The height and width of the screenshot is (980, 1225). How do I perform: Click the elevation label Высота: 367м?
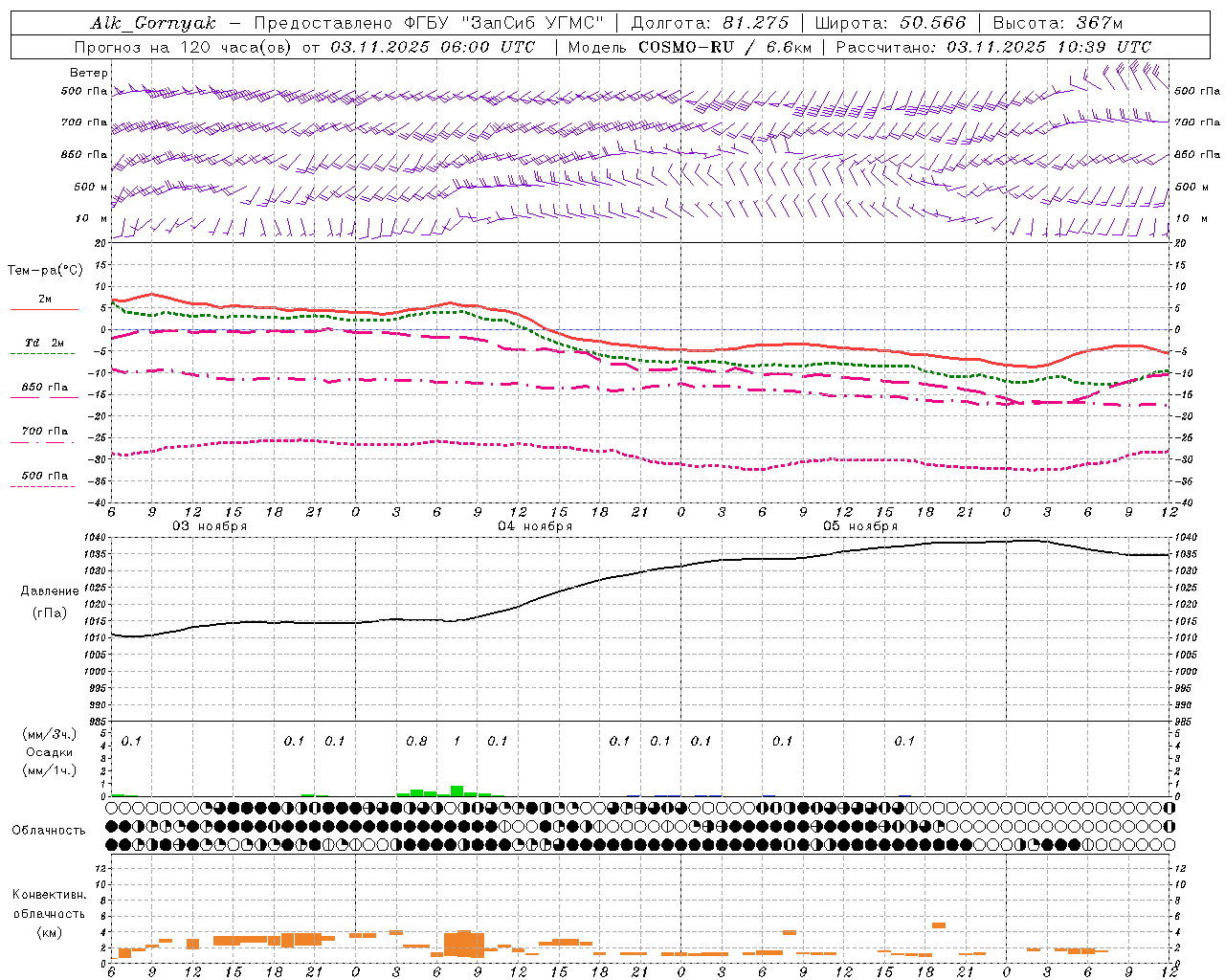[1058, 23]
